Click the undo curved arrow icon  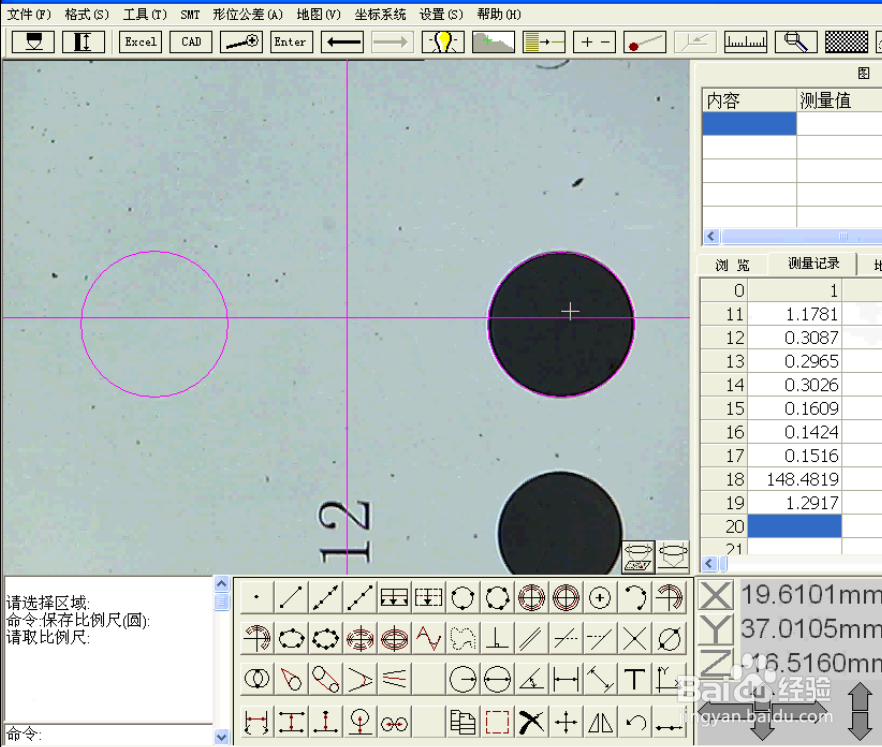634,722
